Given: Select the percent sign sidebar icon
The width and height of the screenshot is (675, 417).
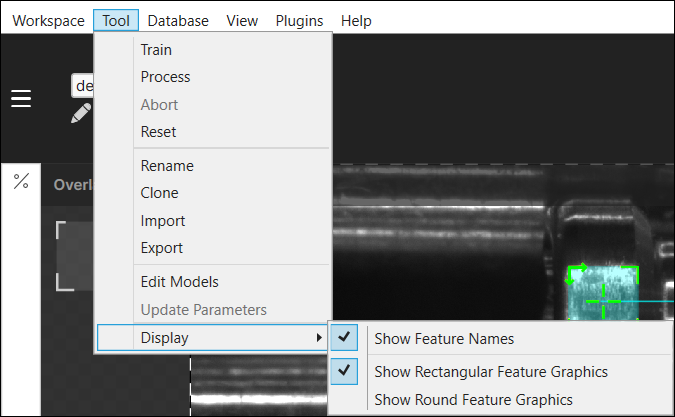Looking at the screenshot, I should tap(21, 181).
